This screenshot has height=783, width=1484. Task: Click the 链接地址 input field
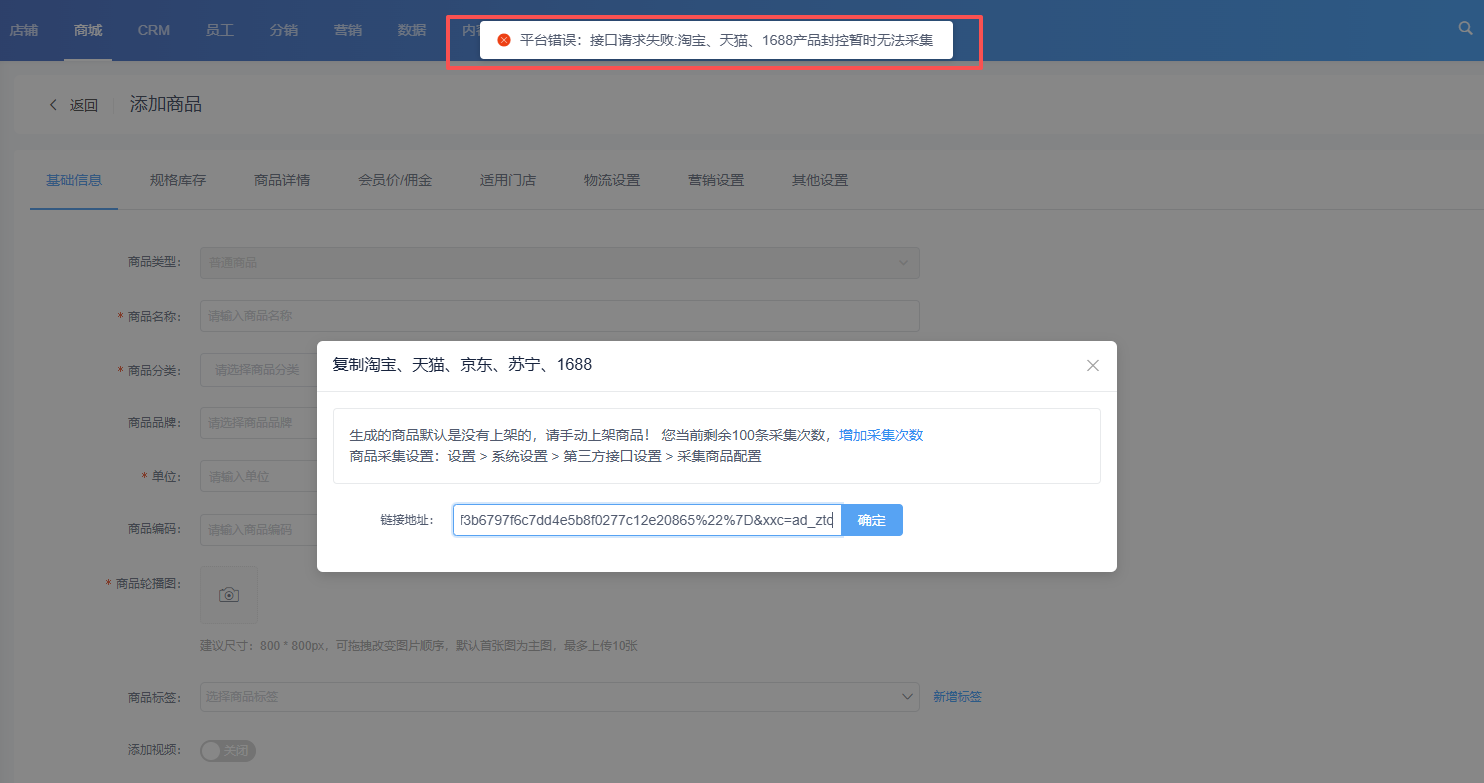pyautogui.click(x=646, y=520)
